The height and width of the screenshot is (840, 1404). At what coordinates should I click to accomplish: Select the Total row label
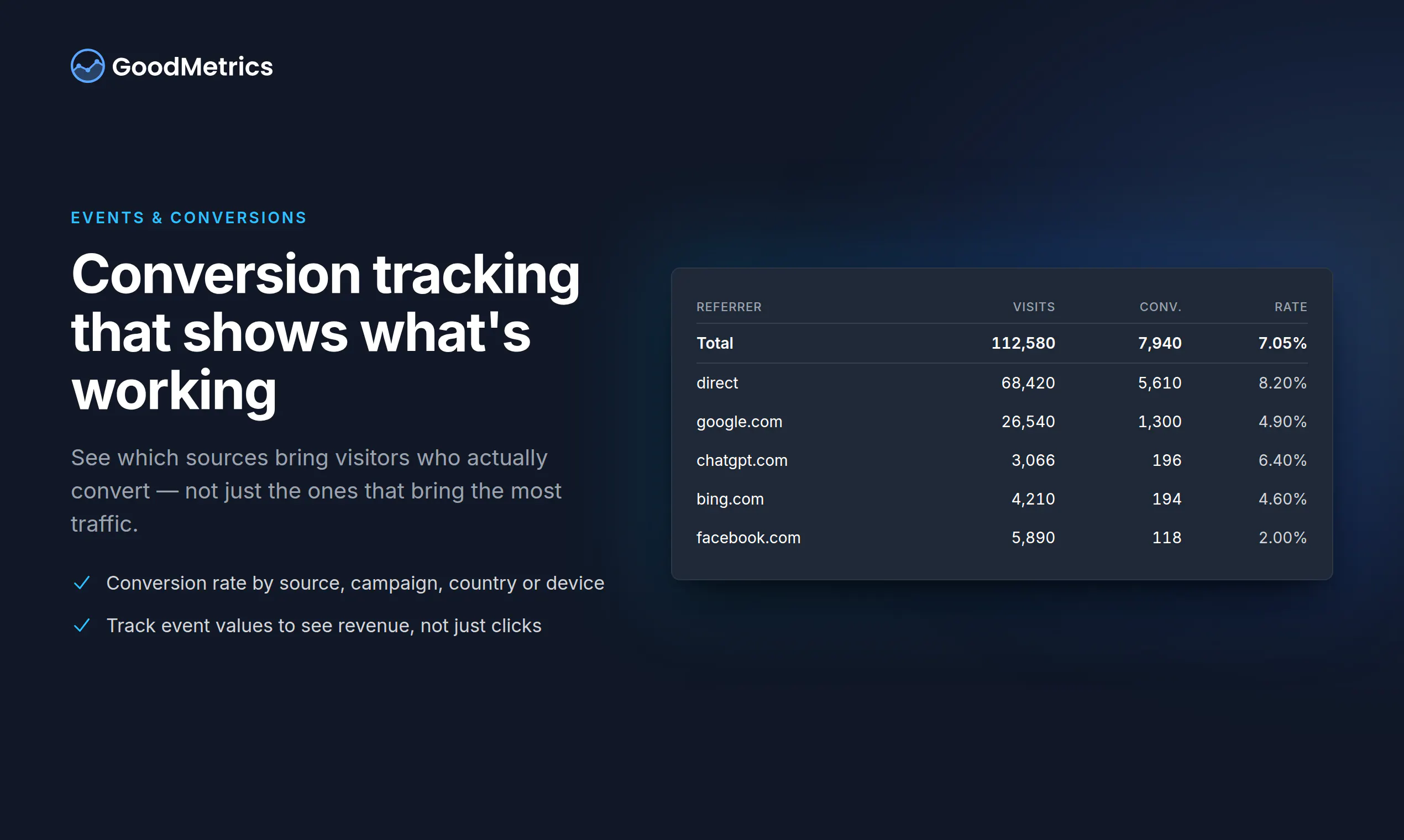point(715,343)
